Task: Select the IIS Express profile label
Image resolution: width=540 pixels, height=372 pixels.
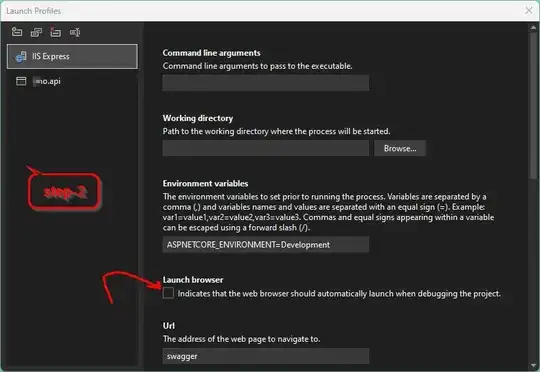Action: pyautogui.click(x=51, y=56)
